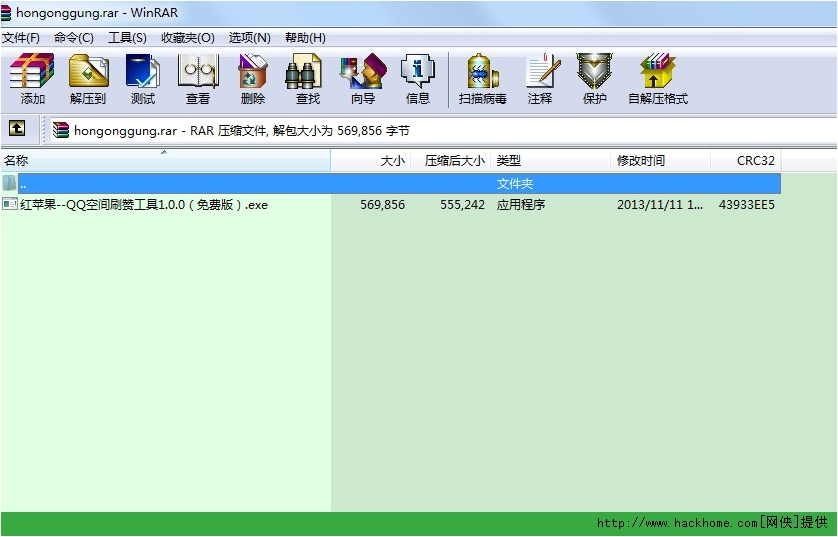Sort by 名称 column header

coord(166,160)
